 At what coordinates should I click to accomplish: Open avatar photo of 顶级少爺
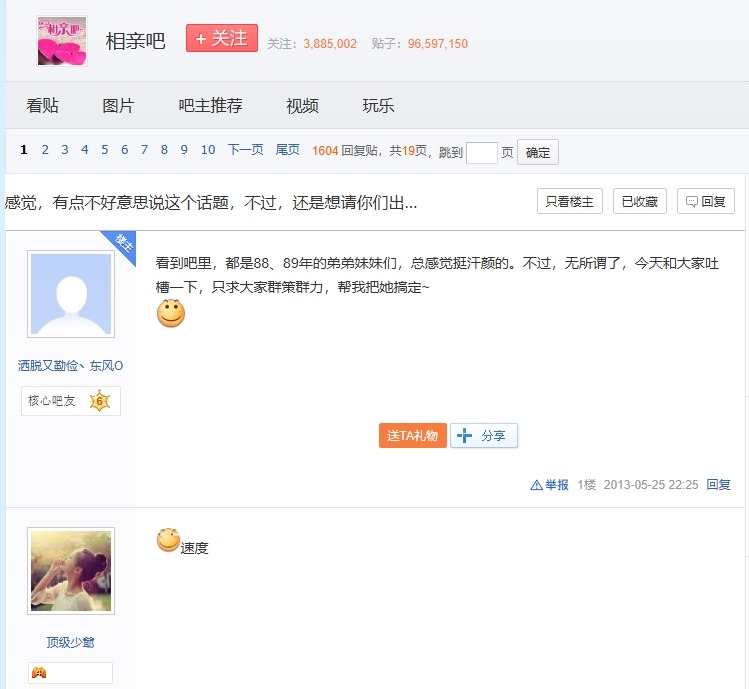(71, 571)
